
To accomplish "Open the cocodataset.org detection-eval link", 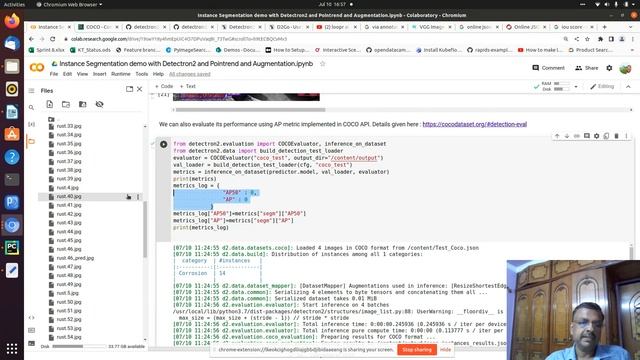I will [474, 124].
